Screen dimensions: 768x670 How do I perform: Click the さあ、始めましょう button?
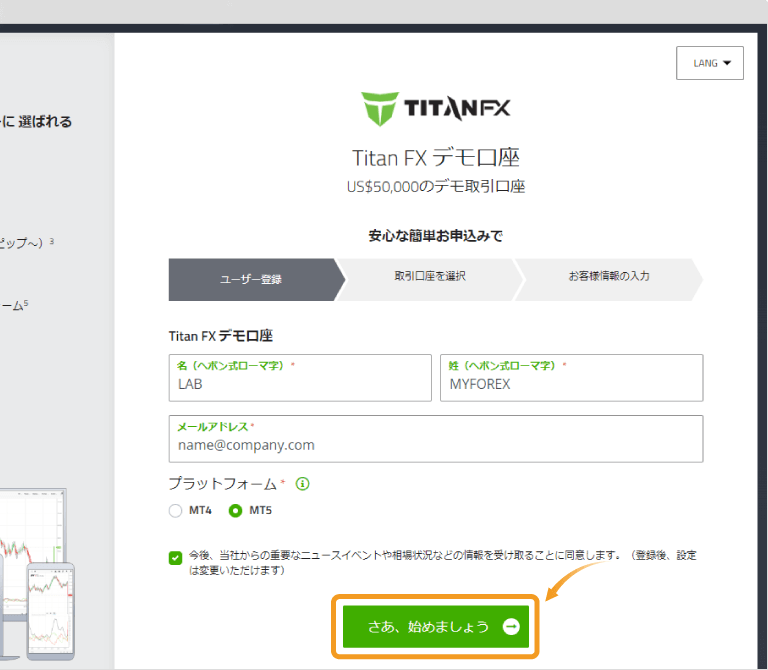[x=435, y=626]
